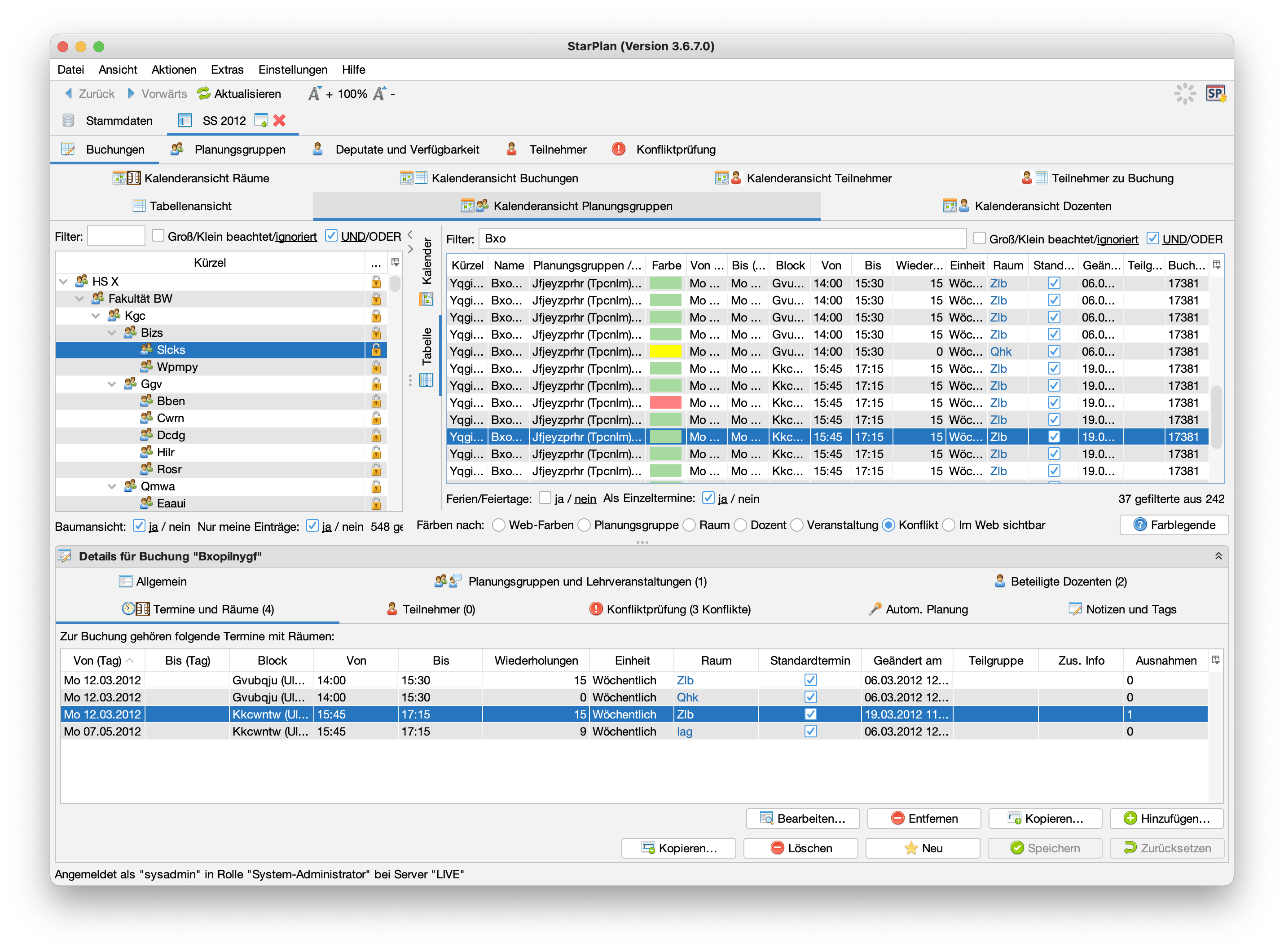Collapse the Ggv group node
Viewport: 1284px width, 952px height.
(112, 384)
